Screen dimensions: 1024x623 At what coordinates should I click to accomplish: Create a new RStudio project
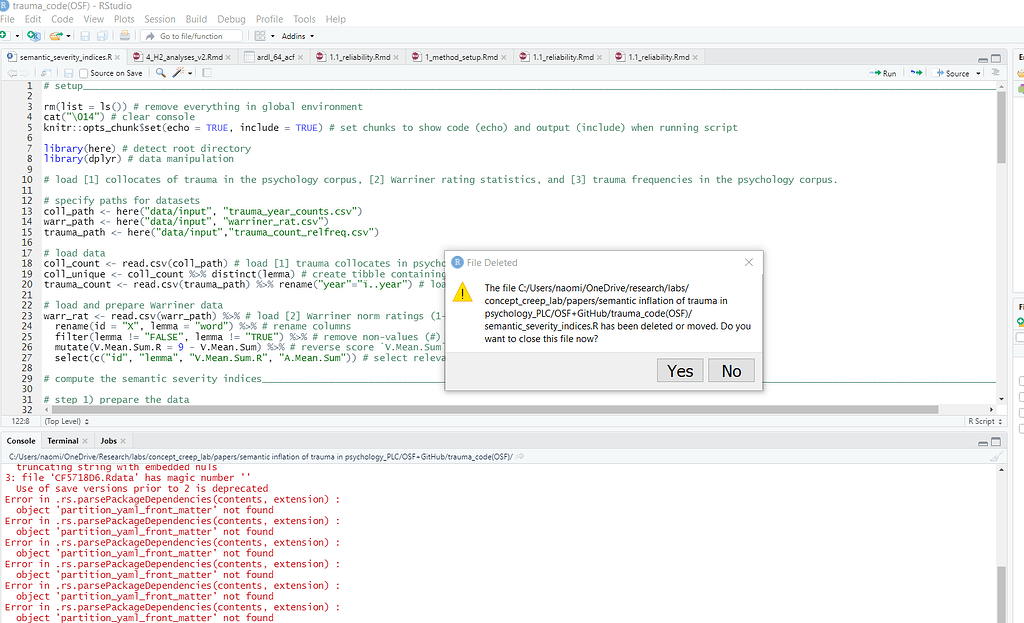click(32, 35)
